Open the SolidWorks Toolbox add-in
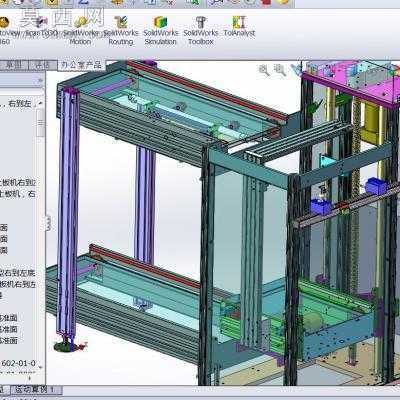Viewport: 400px width, 400px height. [x=201, y=31]
